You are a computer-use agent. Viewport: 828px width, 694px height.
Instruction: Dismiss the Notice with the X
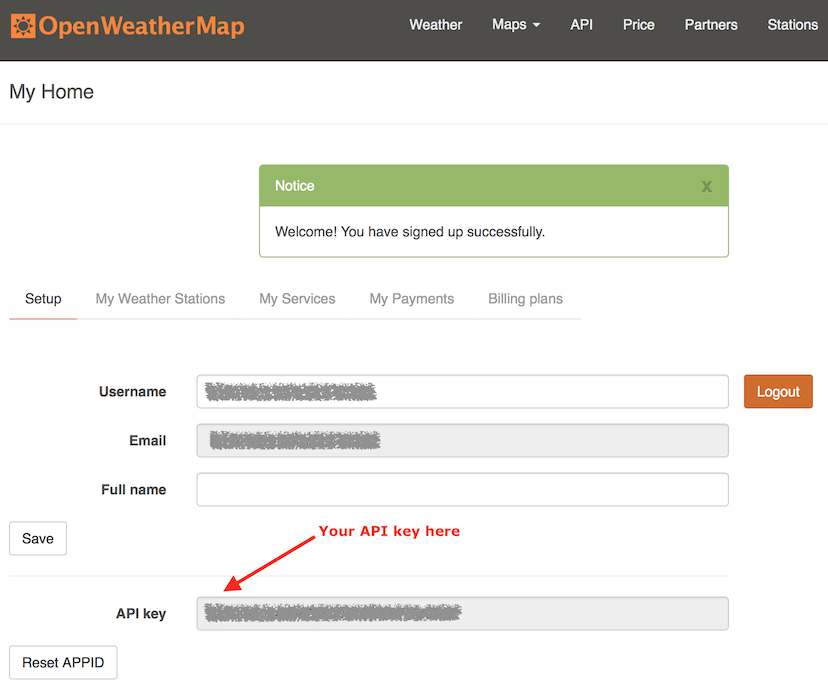(x=706, y=186)
